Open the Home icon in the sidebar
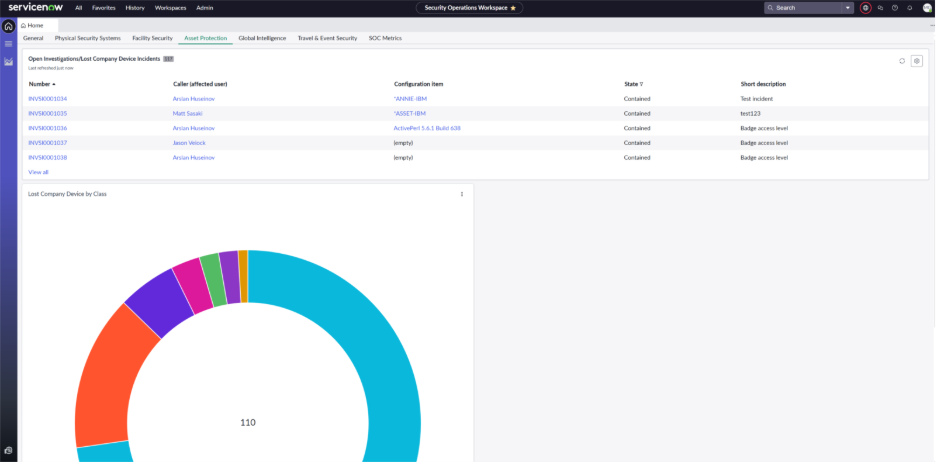The height and width of the screenshot is (462, 936). click(8, 26)
